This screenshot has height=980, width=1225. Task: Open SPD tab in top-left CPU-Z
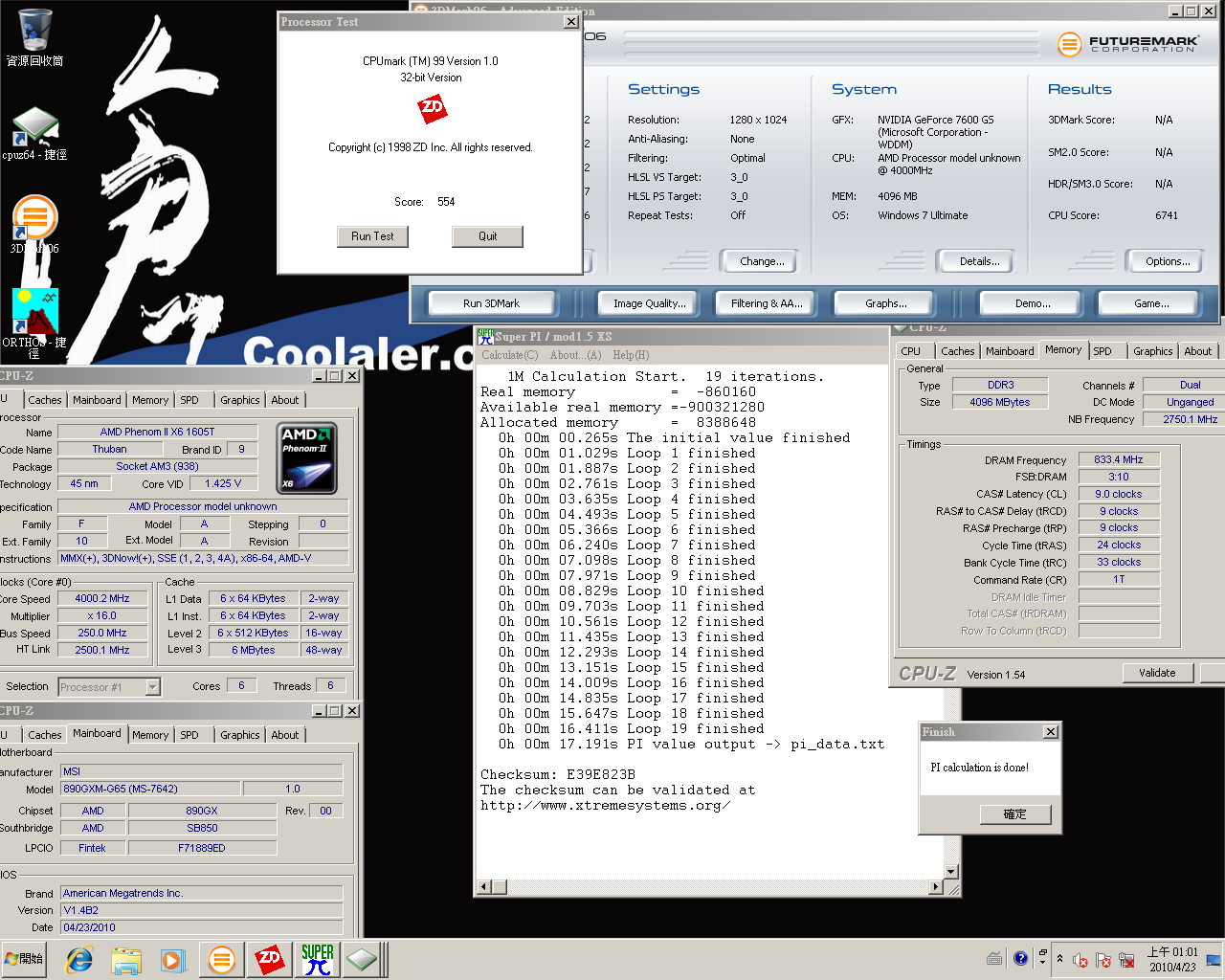tap(189, 400)
